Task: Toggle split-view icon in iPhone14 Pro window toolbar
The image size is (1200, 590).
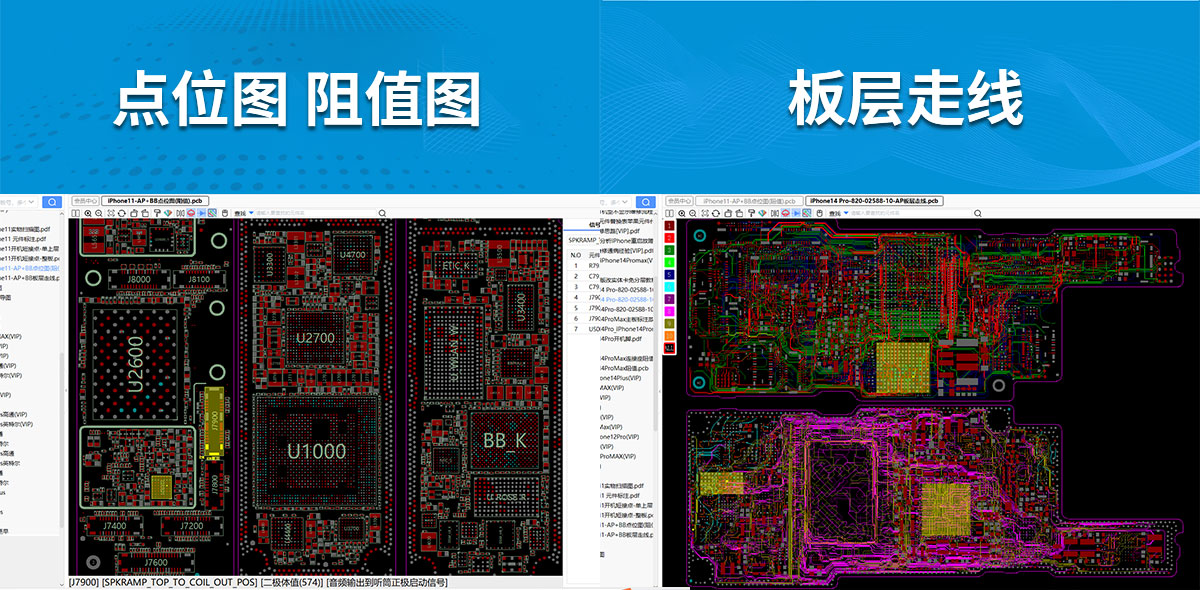Action: [669, 213]
